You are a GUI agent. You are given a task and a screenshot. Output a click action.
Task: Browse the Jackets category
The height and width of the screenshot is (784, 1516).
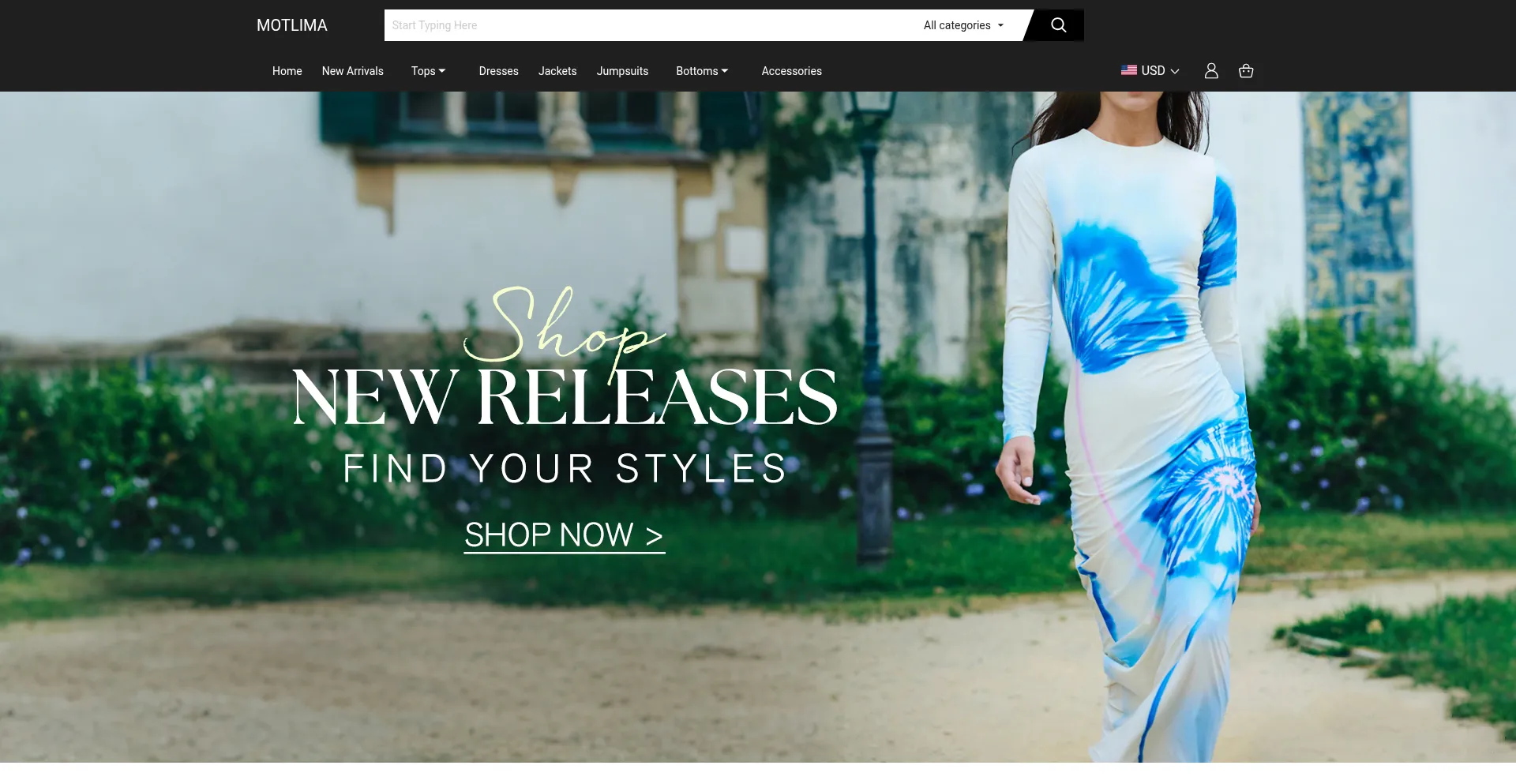point(557,71)
